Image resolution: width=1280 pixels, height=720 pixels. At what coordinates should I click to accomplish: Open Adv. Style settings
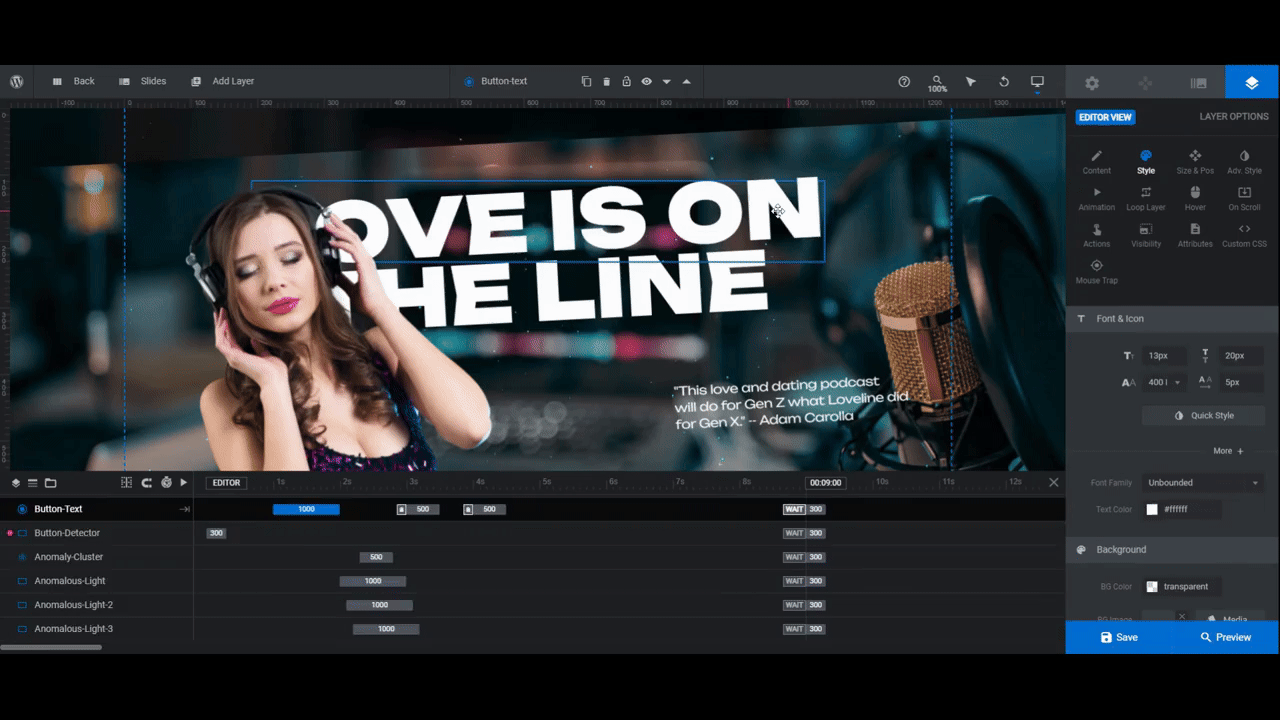pyautogui.click(x=1244, y=162)
